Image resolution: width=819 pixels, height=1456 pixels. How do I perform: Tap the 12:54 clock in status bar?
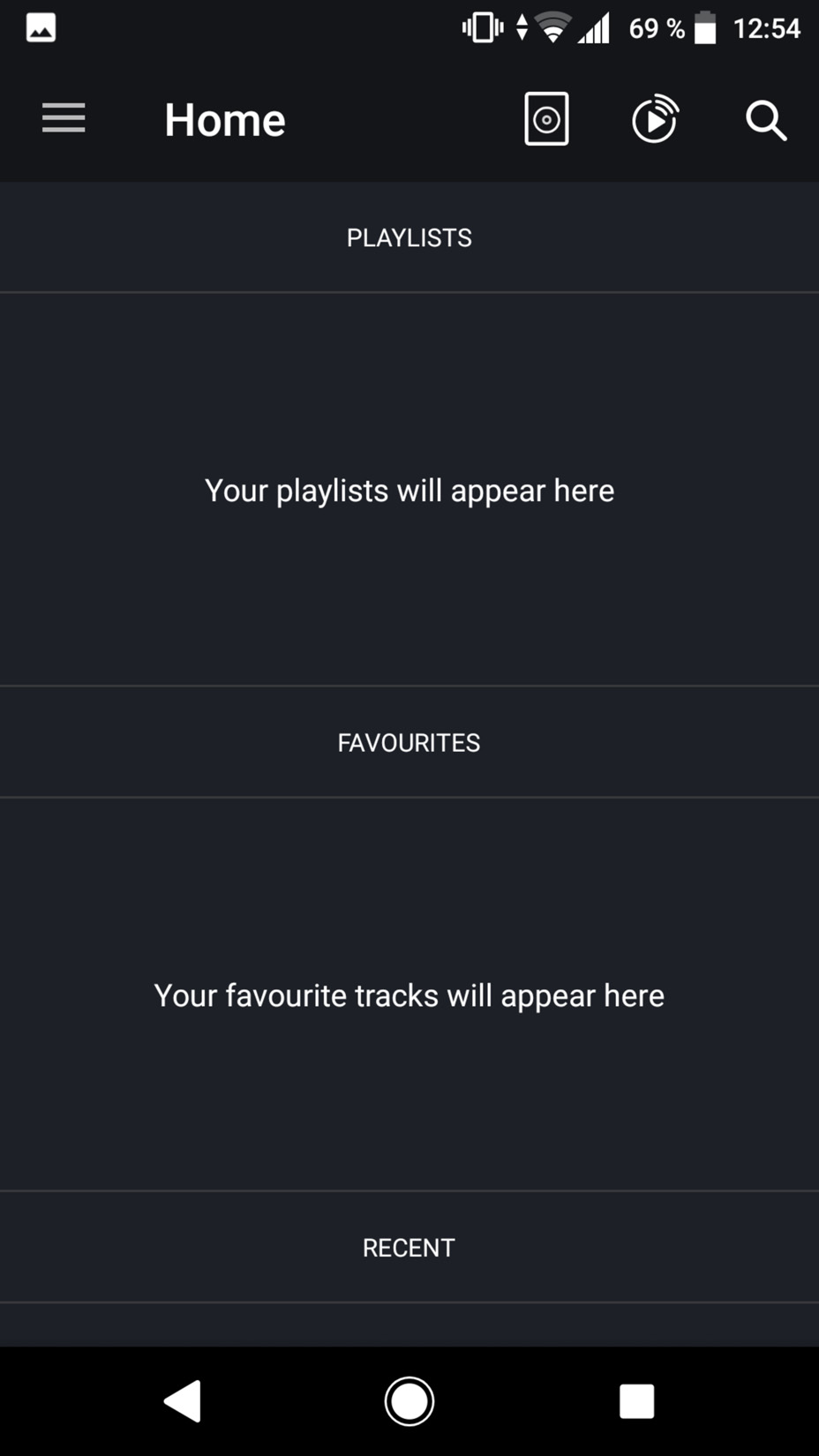[767, 28]
